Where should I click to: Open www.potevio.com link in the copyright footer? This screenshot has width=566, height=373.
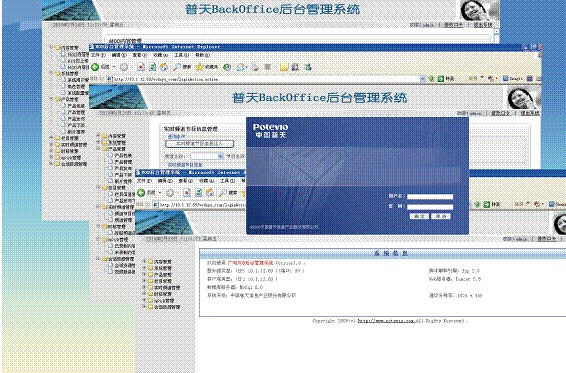coord(386,320)
